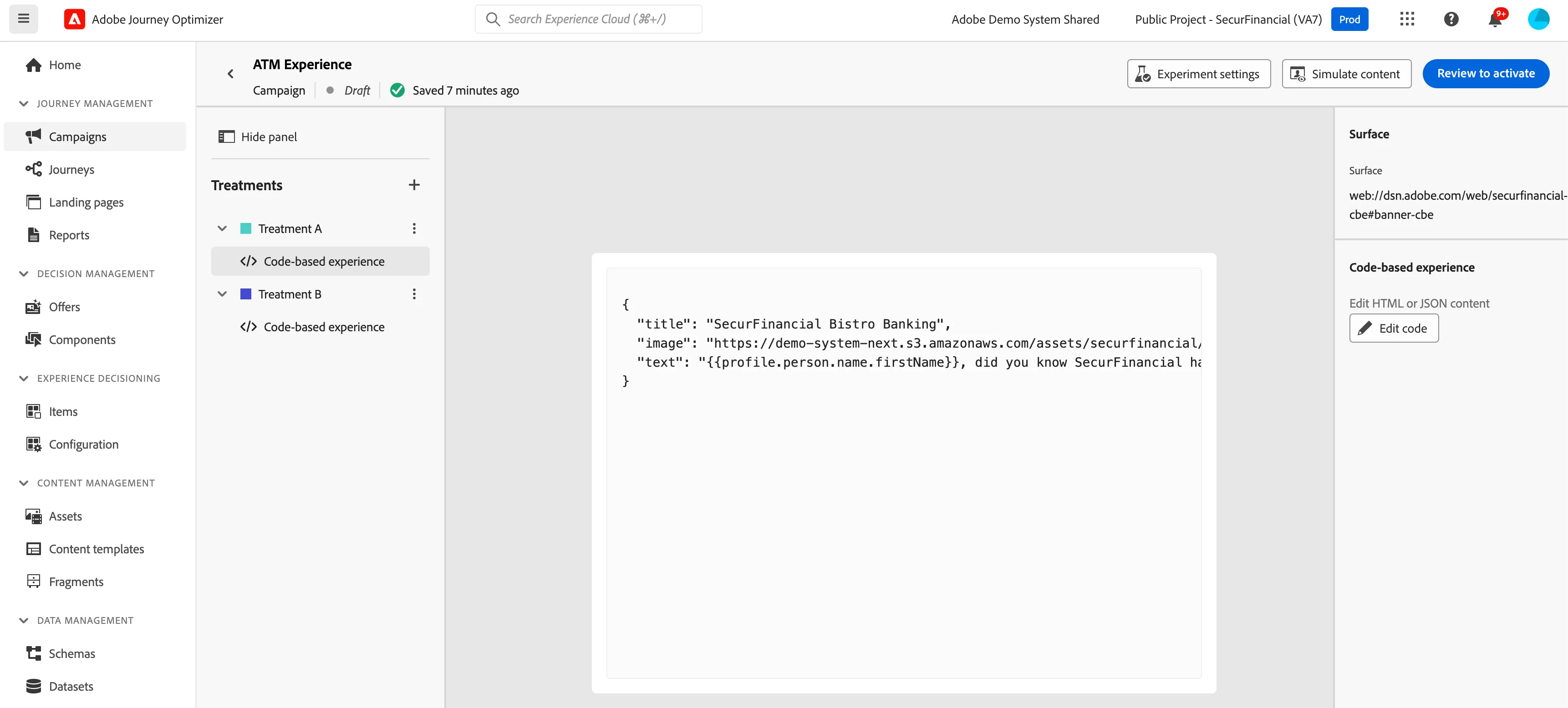Open Campaigns in the sidebar

(x=95, y=137)
